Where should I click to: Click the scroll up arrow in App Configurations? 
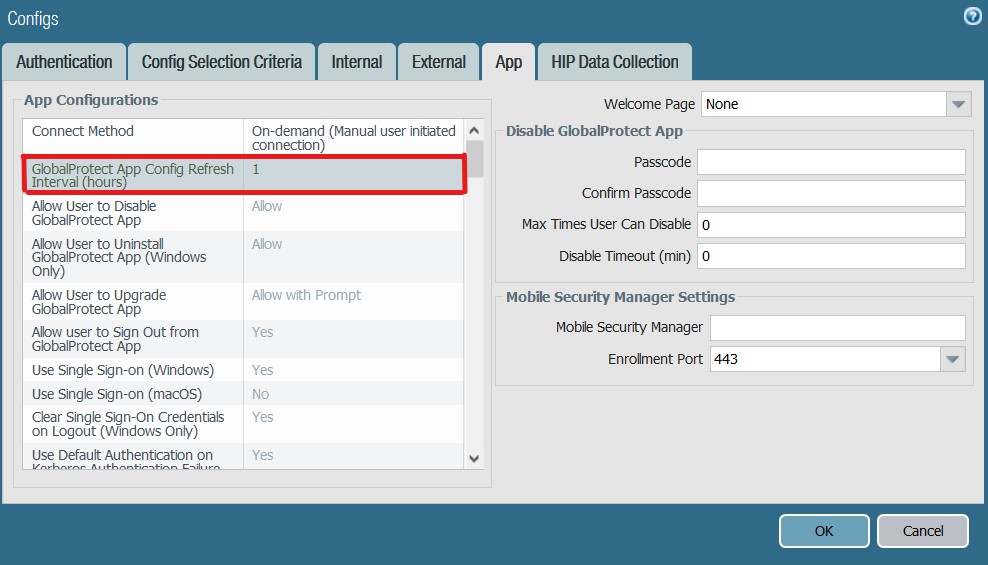[474, 130]
